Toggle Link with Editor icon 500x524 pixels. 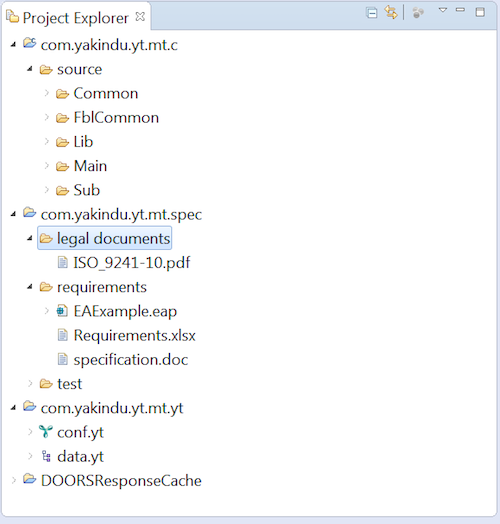[x=391, y=12]
